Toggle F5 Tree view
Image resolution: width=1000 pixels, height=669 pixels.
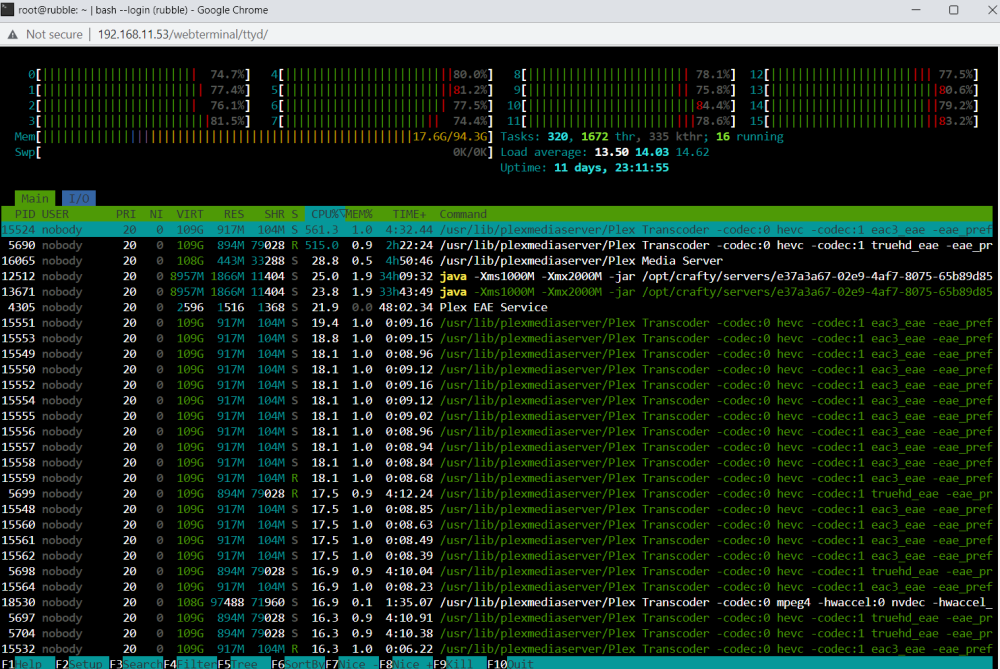coord(244,663)
